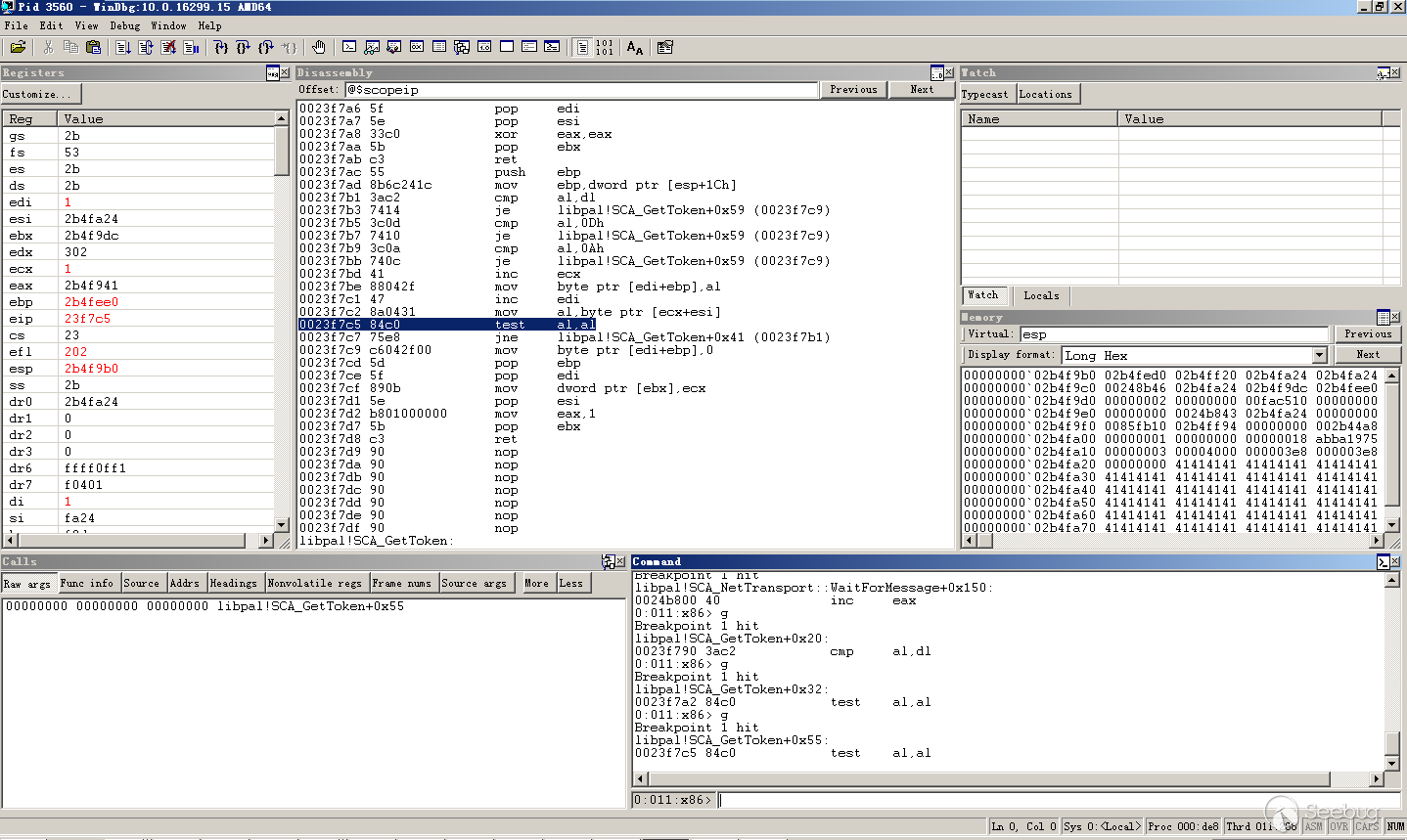Open the Display format dropdown in Memory
The width and height of the screenshot is (1407, 840).
1319,356
